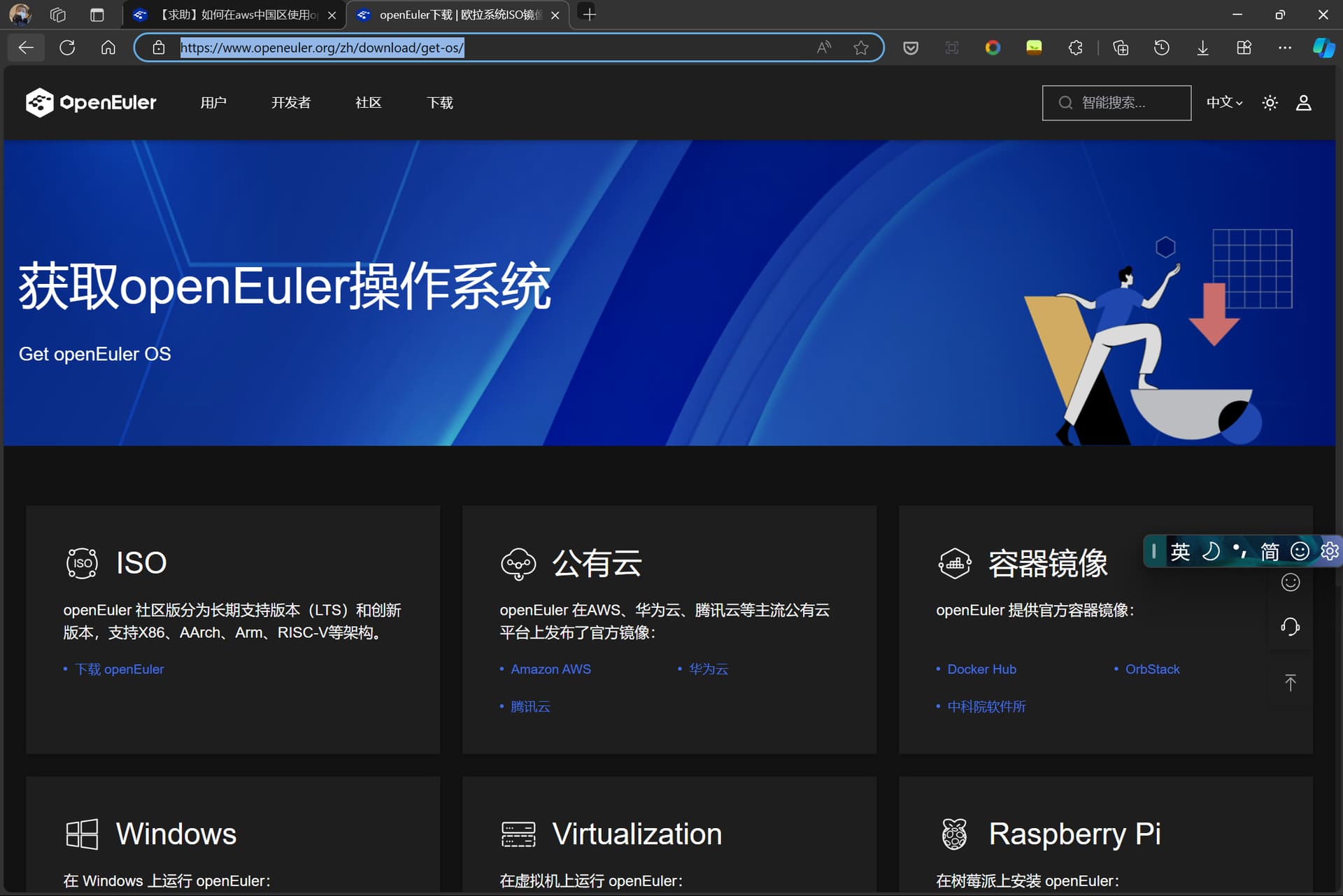This screenshot has height=896, width=1343.
Task: Open the Amazon AWS link
Action: 550,669
